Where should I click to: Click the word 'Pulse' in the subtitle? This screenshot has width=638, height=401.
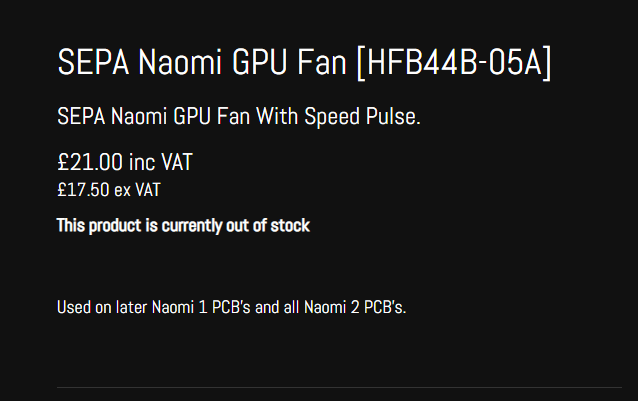pos(393,117)
